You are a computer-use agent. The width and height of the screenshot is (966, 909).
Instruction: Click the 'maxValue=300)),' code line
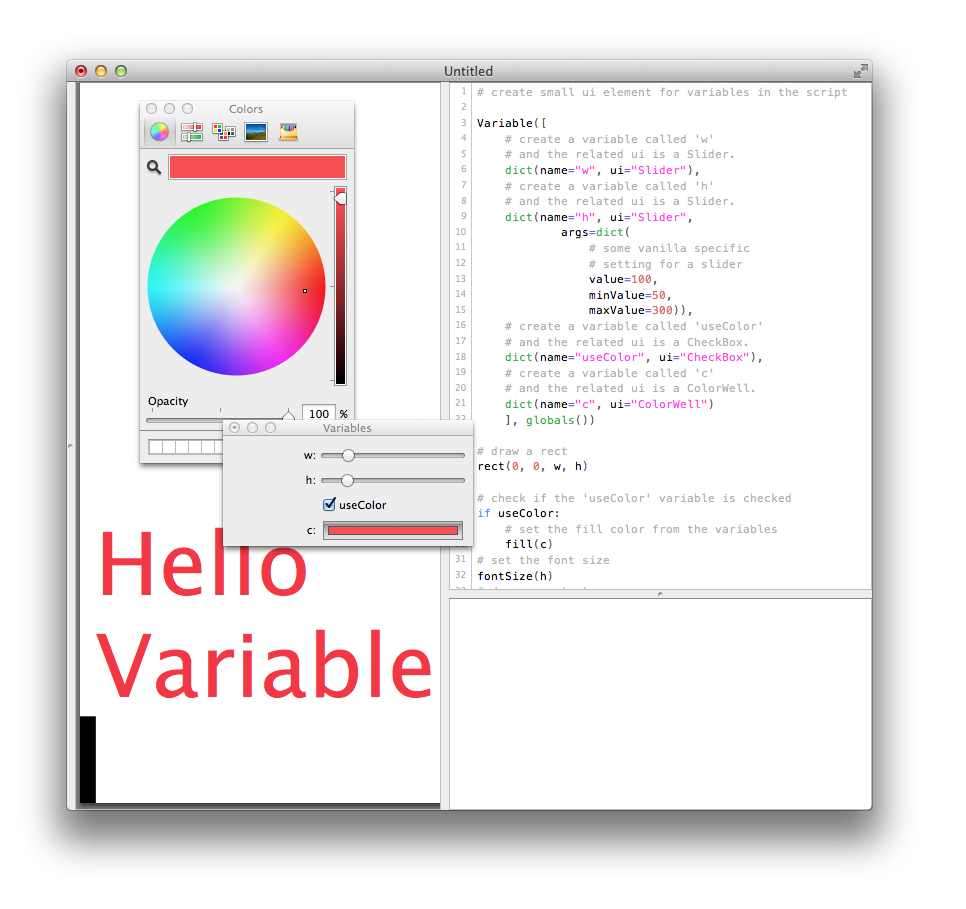(641, 310)
